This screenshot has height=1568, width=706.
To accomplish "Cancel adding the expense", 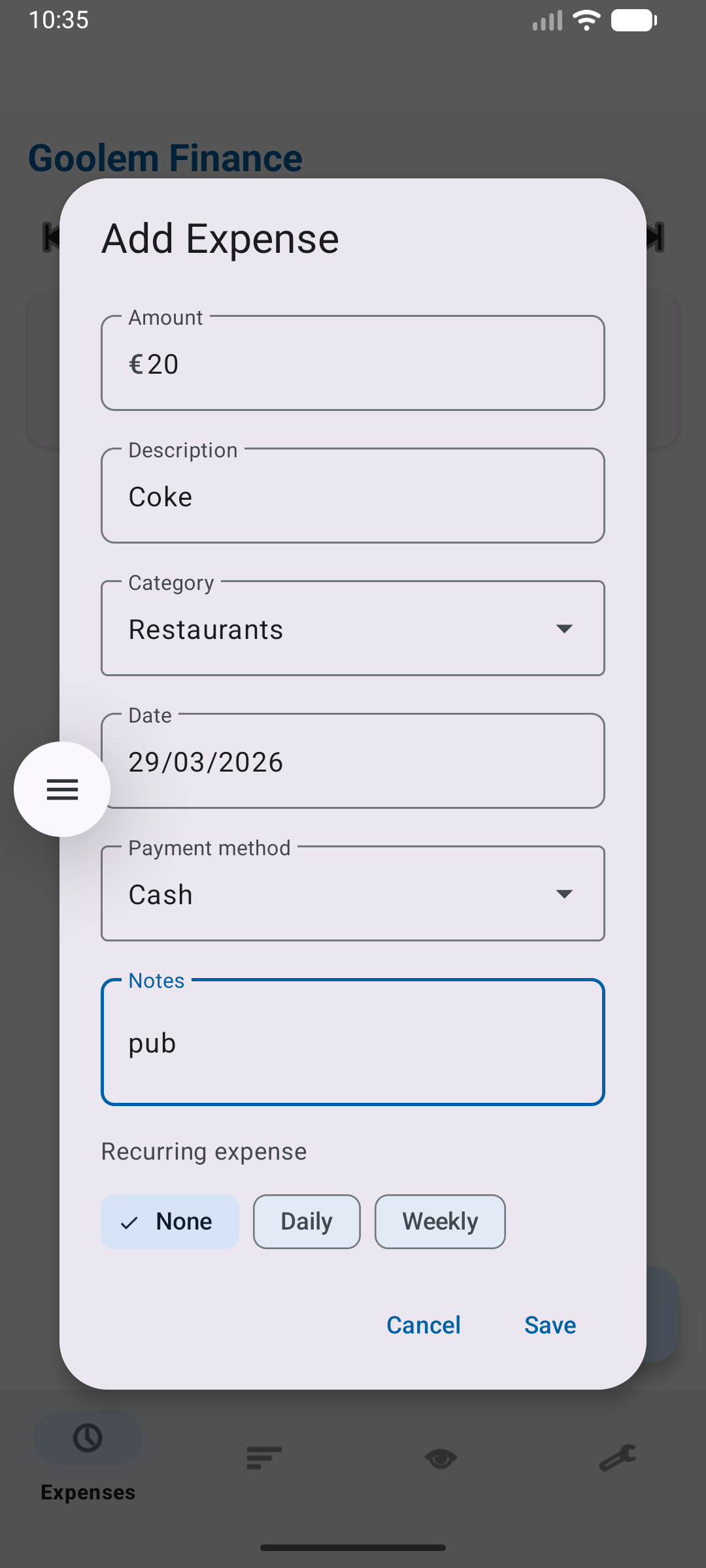I will [424, 1325].
